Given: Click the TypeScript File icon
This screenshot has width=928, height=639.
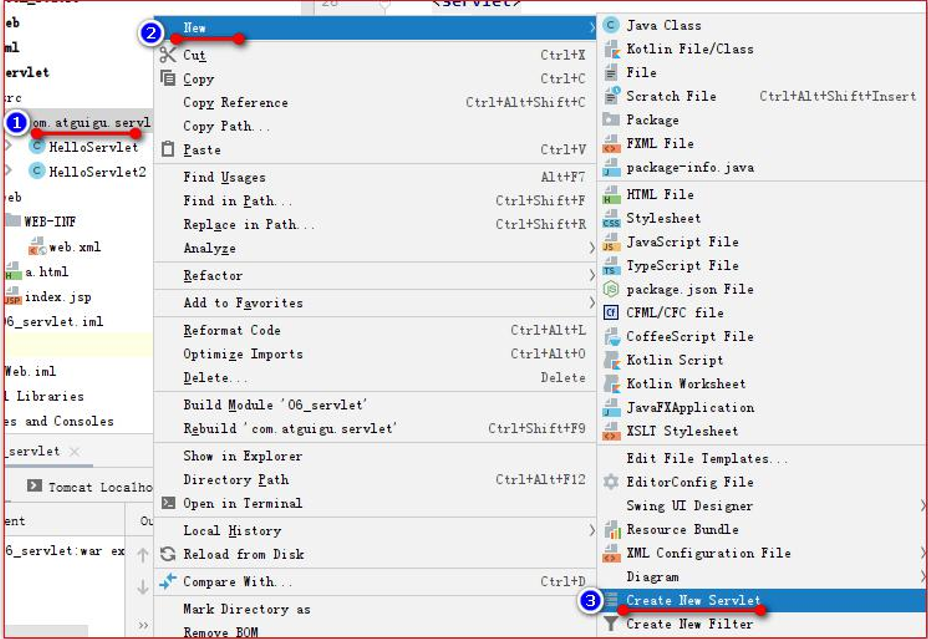Looking at the screenshot, I should click(x=611, y=265).
